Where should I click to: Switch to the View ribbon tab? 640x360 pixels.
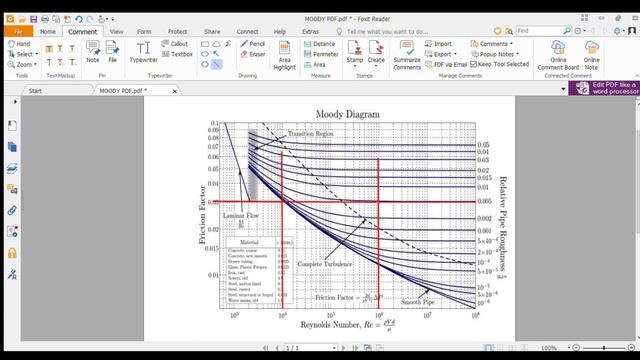pyautogui.click(x=116, y=31)
